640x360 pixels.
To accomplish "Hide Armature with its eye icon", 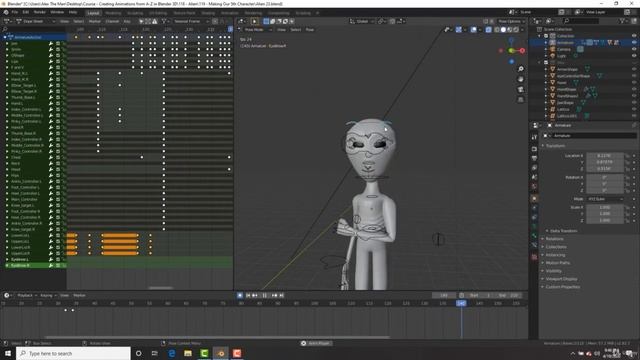I will tap(634, 42).
